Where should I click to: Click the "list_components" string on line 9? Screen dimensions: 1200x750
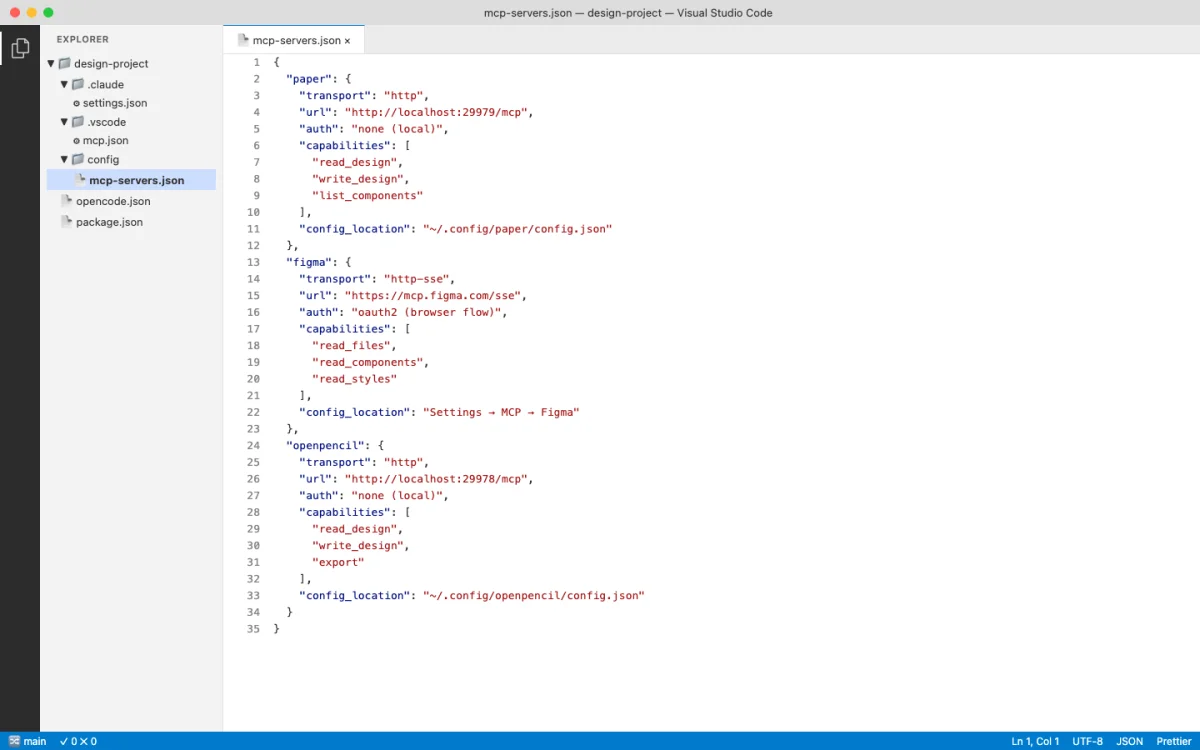pos(368,195)
